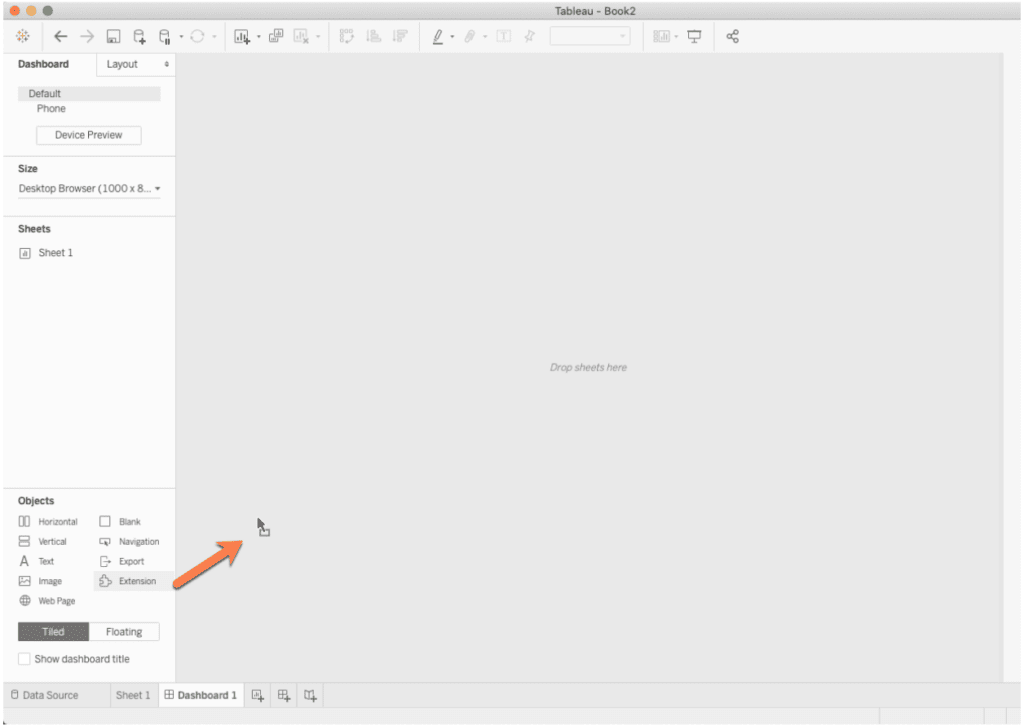This screenshot has width=1024, height=726.
Task: Click the Share workbook icon
Action: [733, 37]
